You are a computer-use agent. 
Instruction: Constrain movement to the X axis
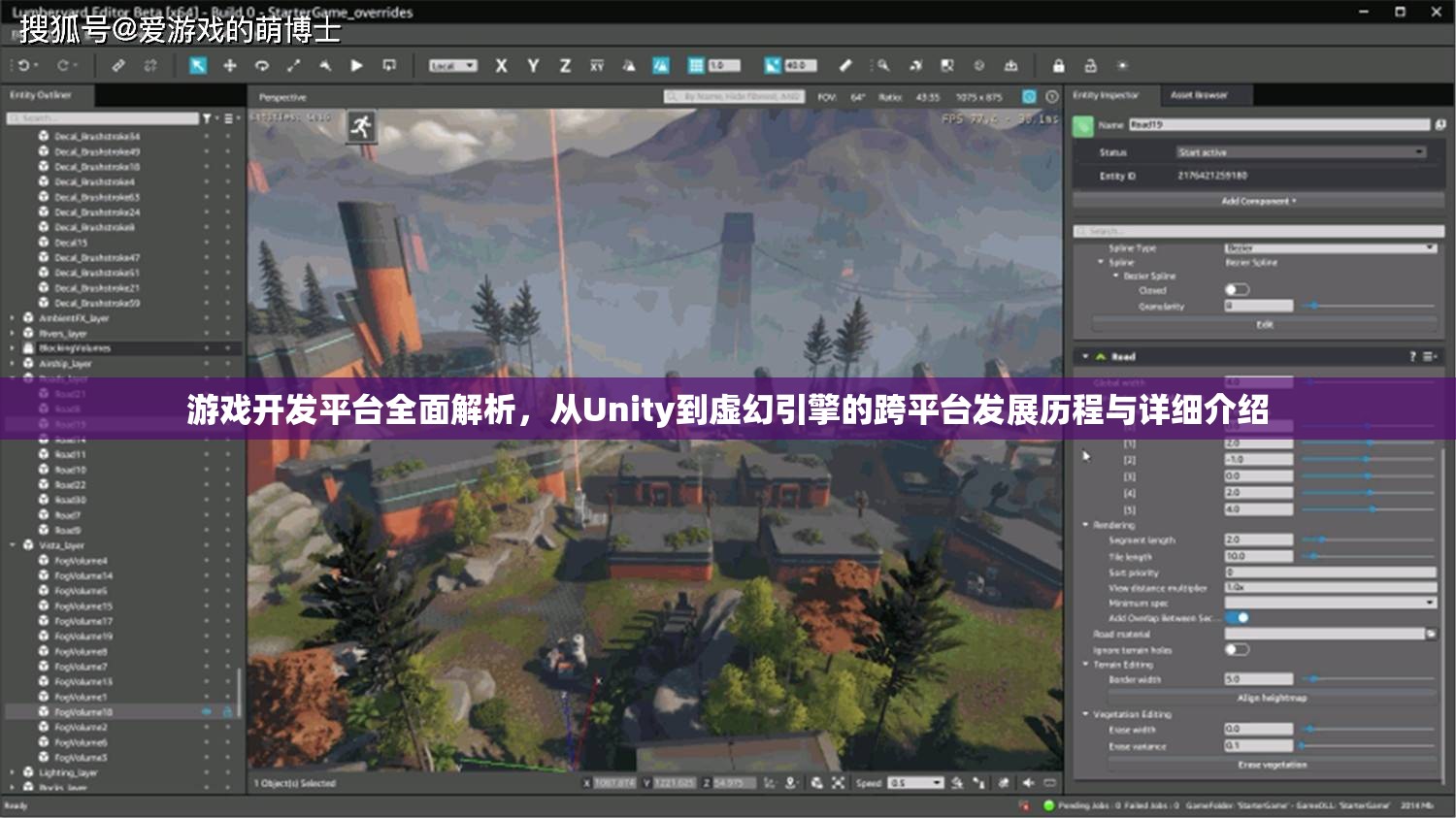[x=500, y=66]
